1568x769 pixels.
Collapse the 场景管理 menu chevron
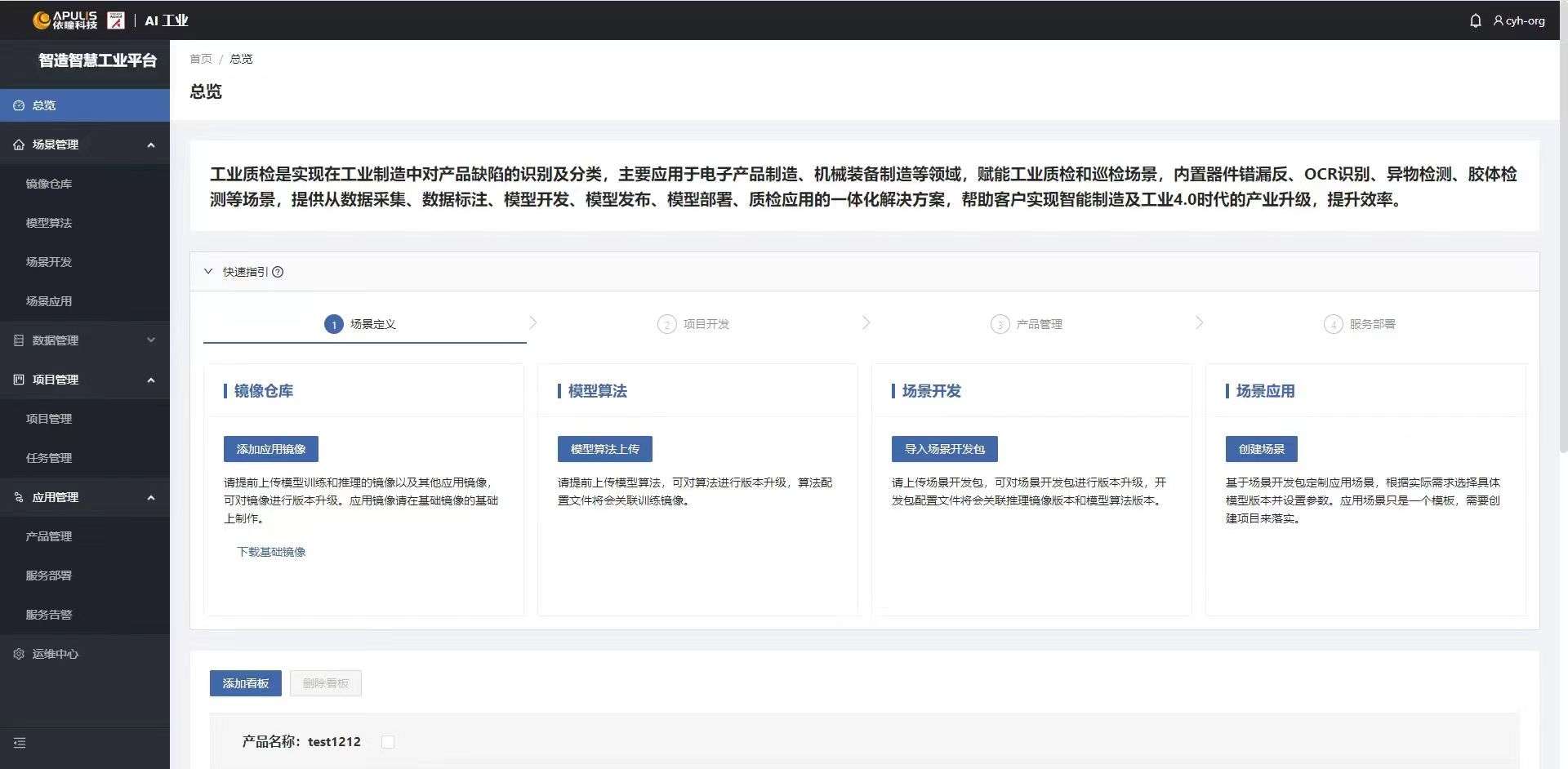tap(150, 144)
